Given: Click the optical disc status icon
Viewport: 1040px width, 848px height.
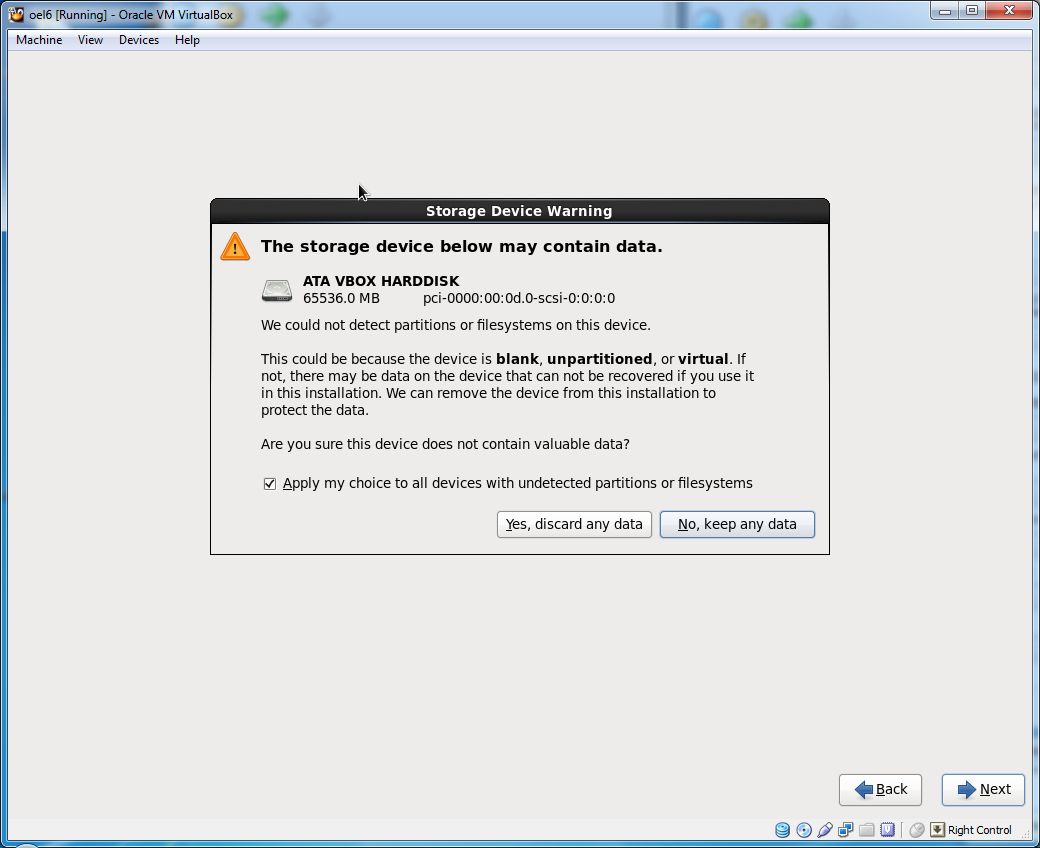Looking at the screenshot, I should coord(803,829).
